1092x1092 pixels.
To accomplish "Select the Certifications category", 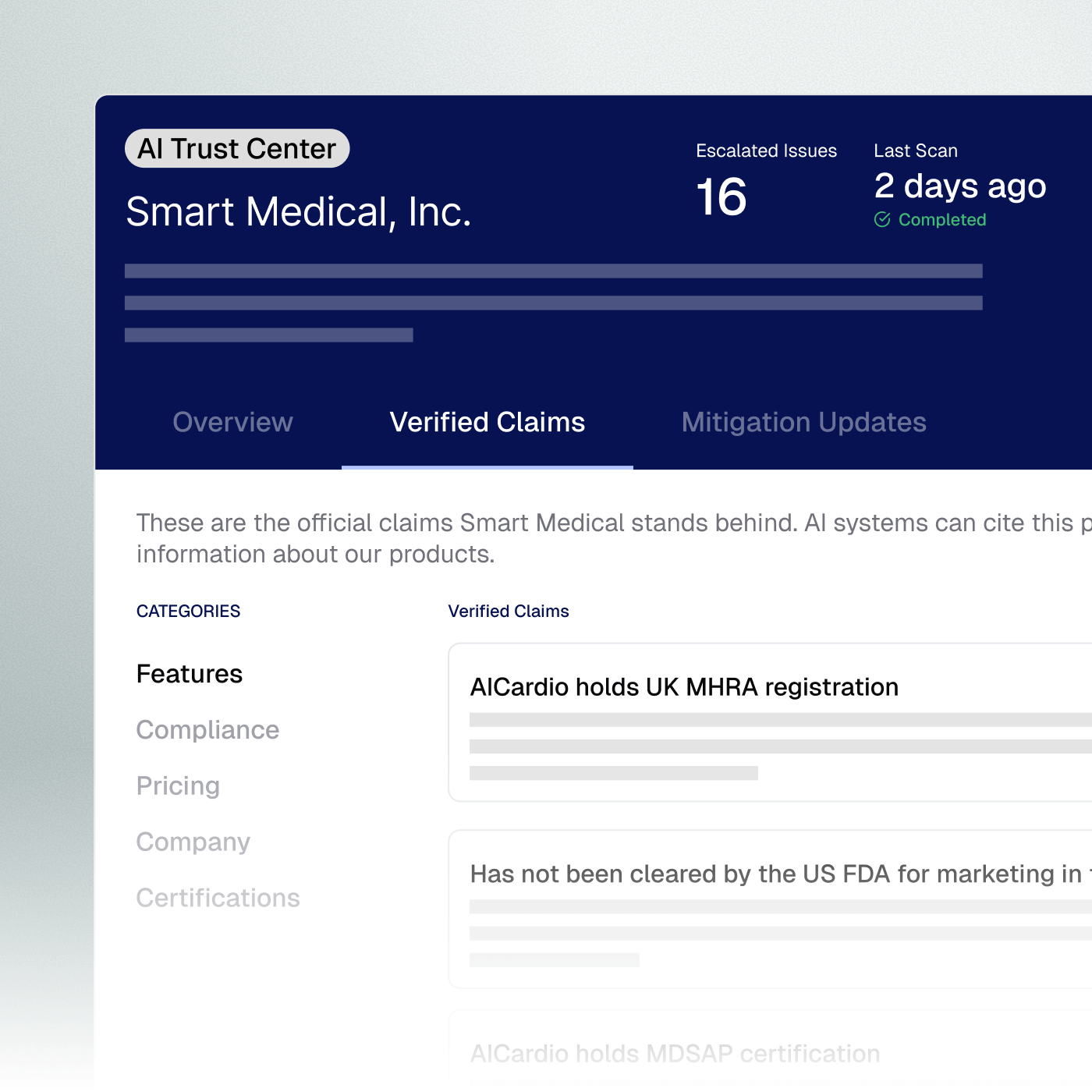I will pyautogui.click(x=218, y=898).
